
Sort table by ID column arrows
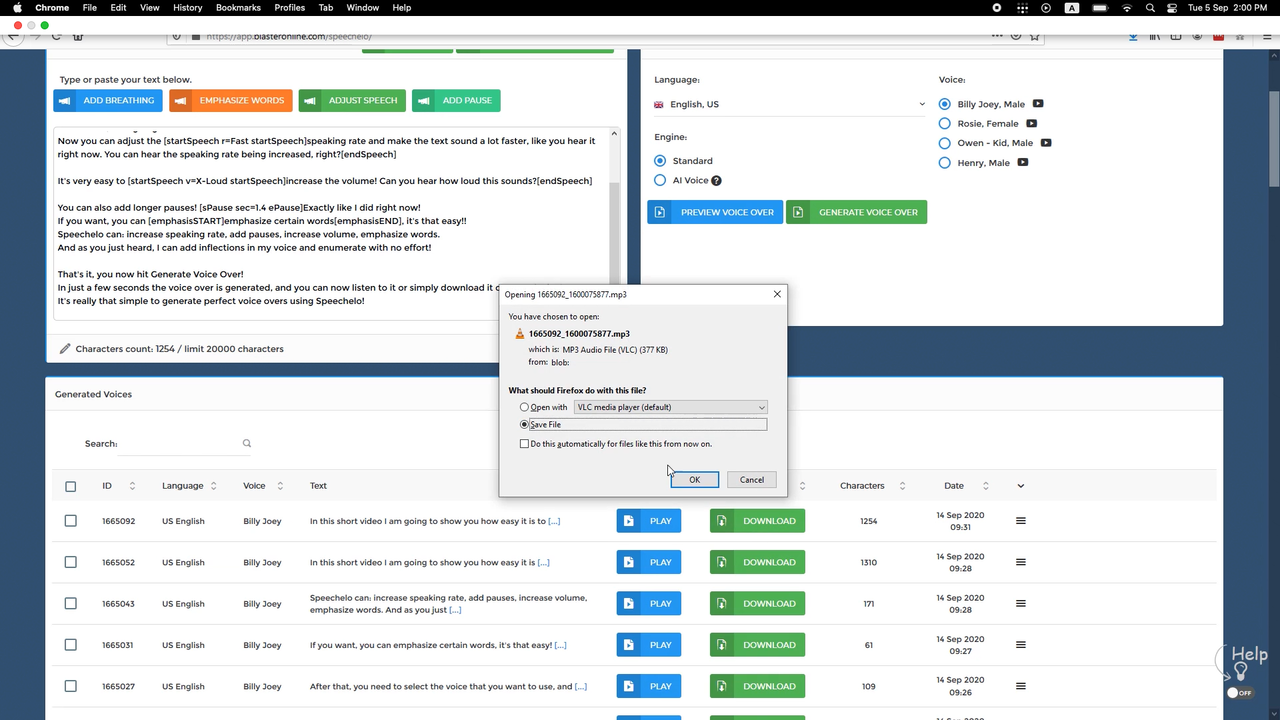[132, 486]
